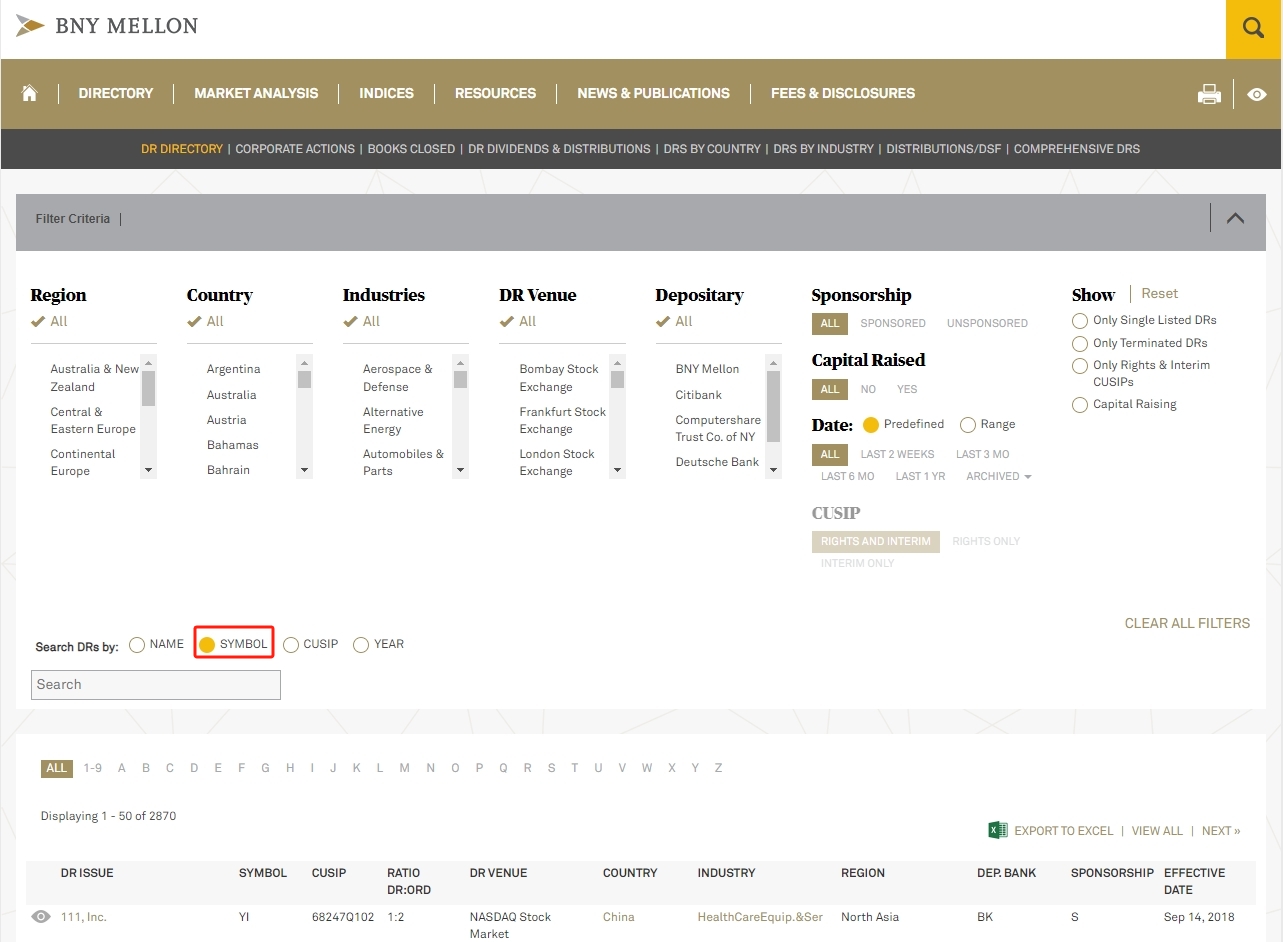Image resolution: width=1283 pixels, height=942 pixels.
Task: Go to home via house icon
Action: (30, 93)
